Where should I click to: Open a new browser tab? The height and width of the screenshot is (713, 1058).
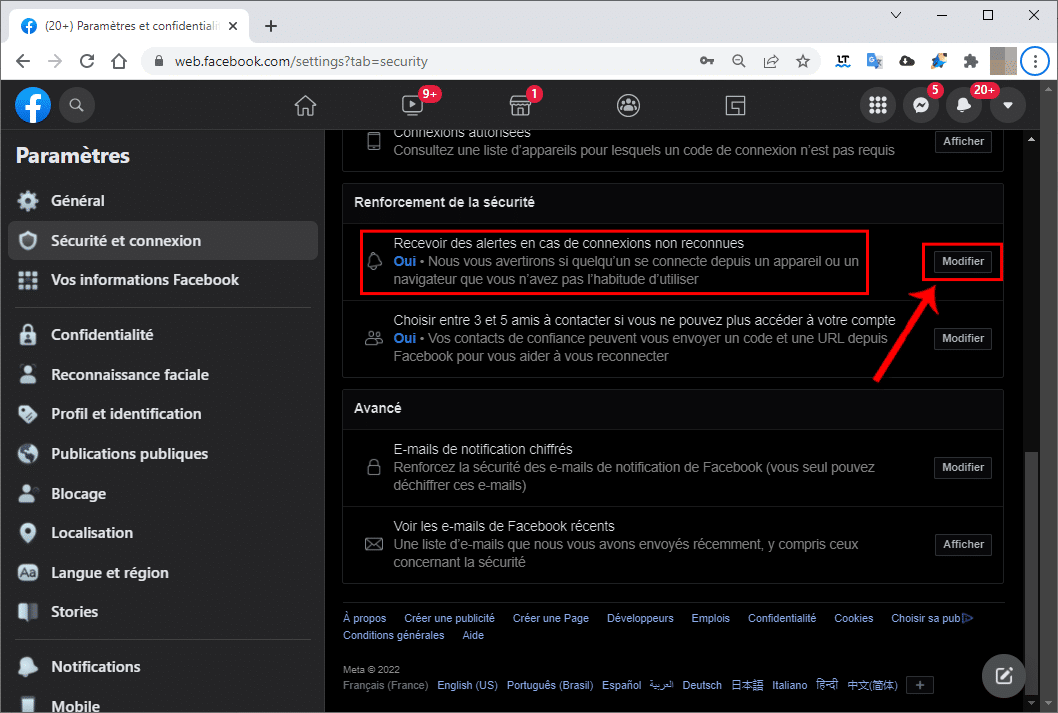271,26
